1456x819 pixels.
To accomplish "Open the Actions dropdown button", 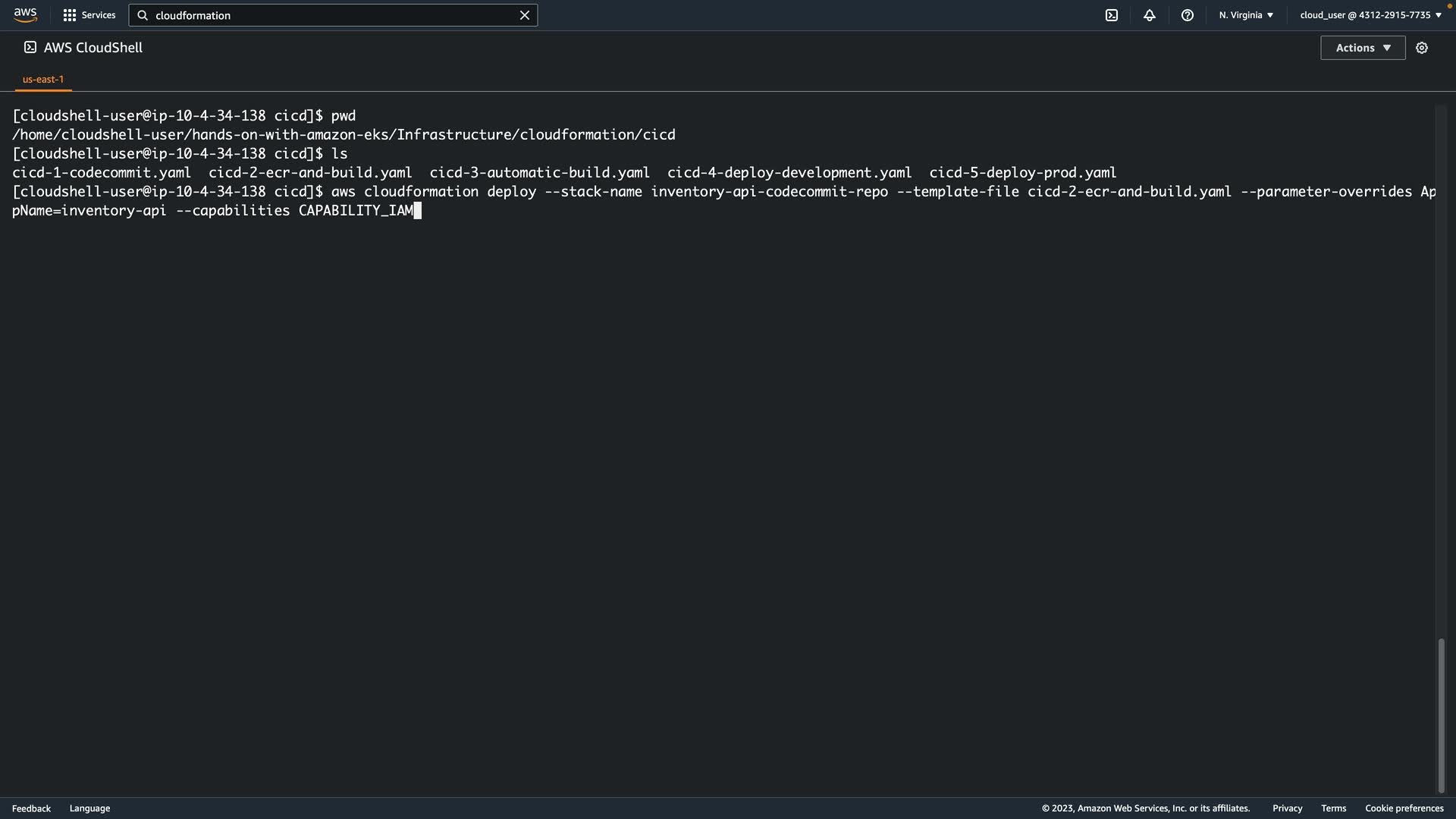I will pos(1363,48).
